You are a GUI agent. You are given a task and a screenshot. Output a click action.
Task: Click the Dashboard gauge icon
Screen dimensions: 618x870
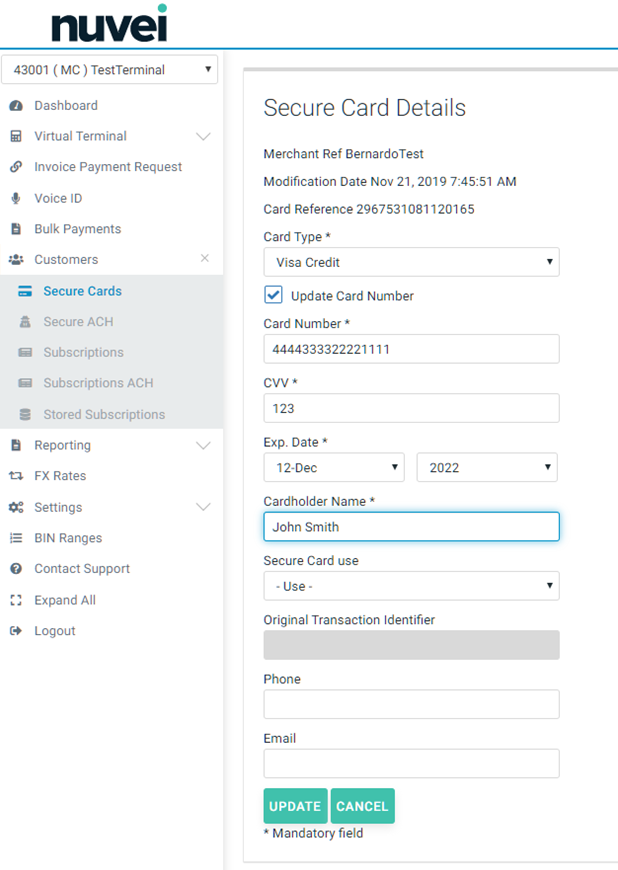click(x=16, y=106)
